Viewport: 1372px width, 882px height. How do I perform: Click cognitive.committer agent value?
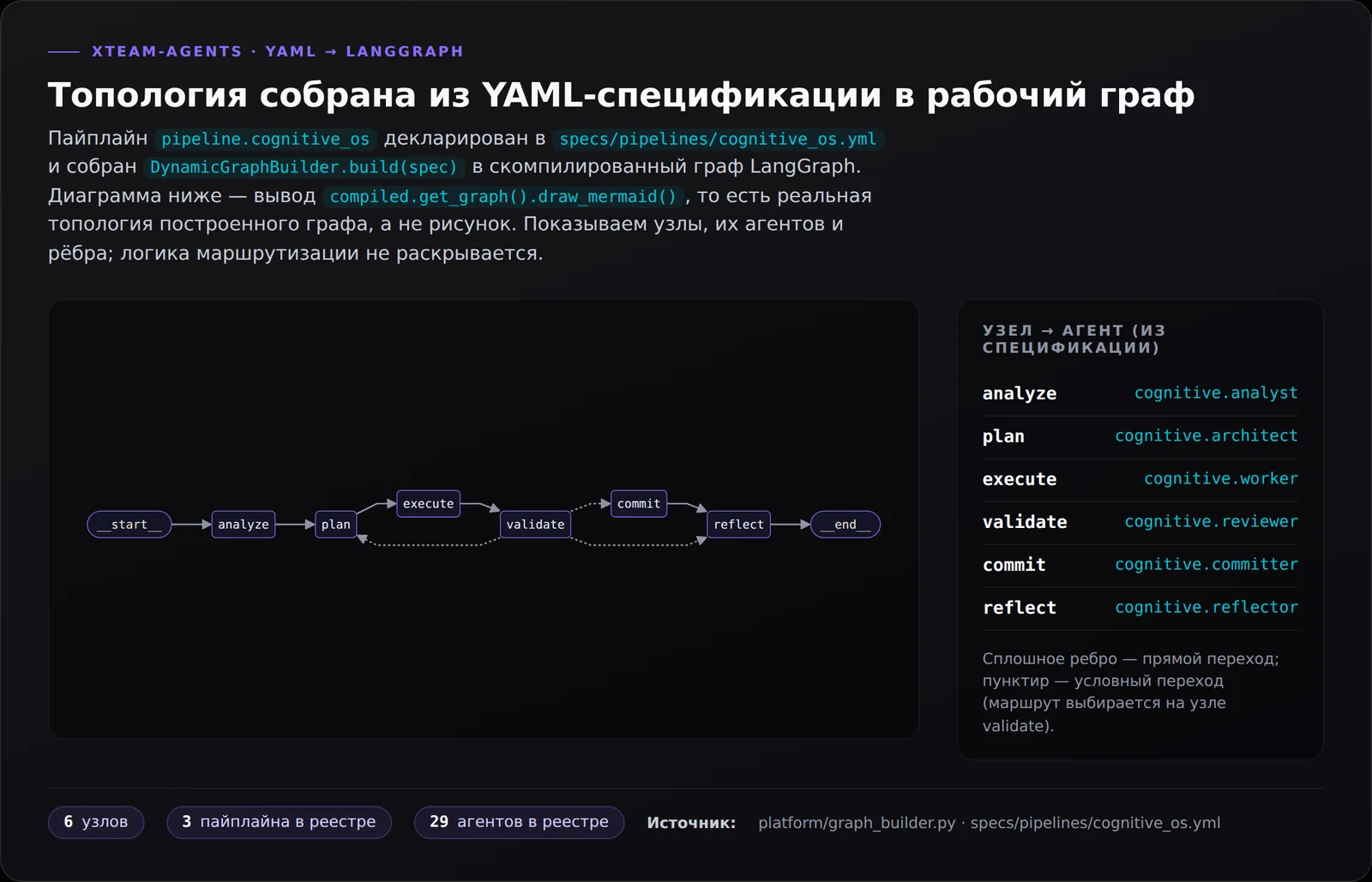pyautogui.click(x=1207, y=564)
